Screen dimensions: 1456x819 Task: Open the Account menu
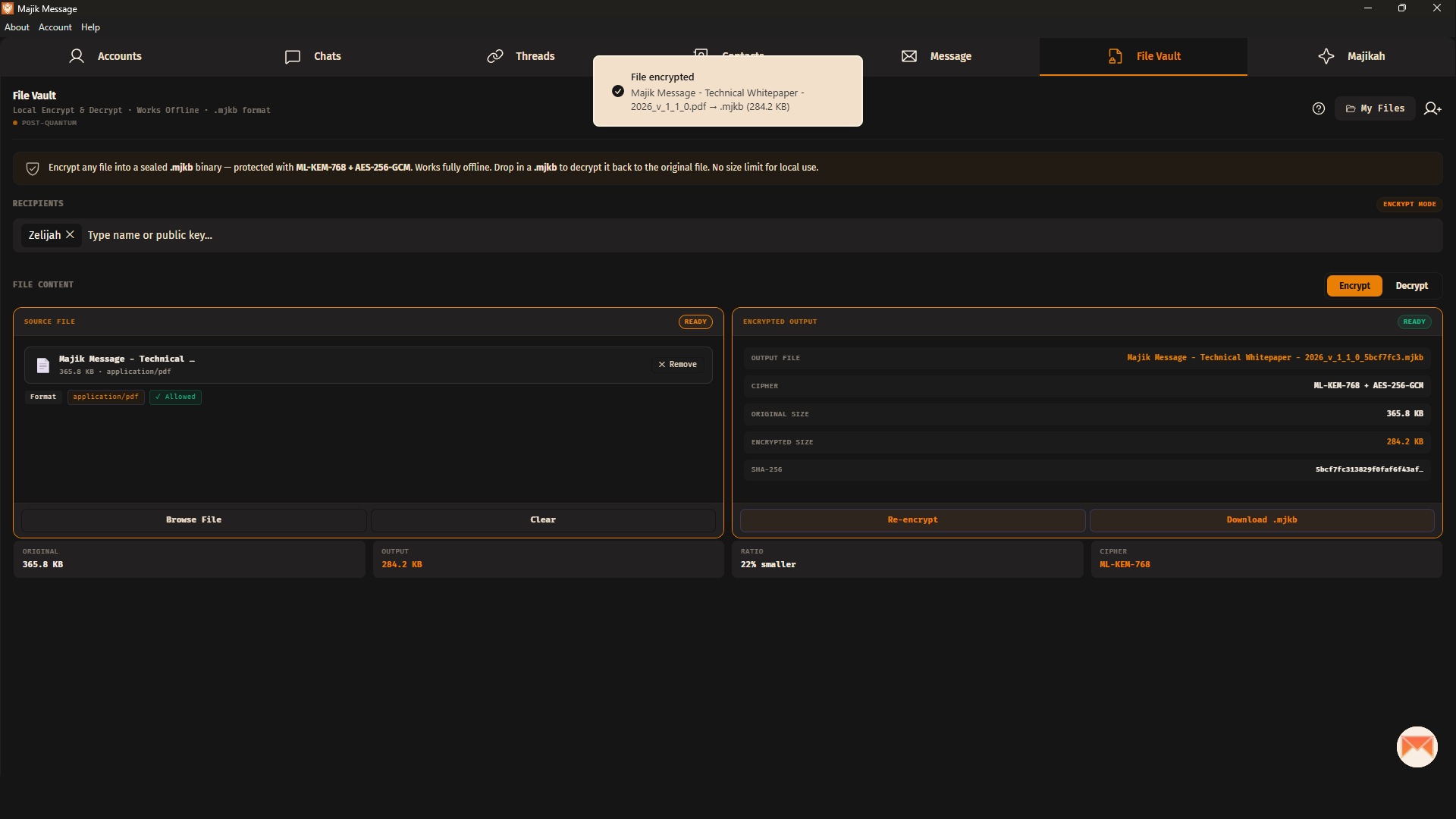[55, 27]
